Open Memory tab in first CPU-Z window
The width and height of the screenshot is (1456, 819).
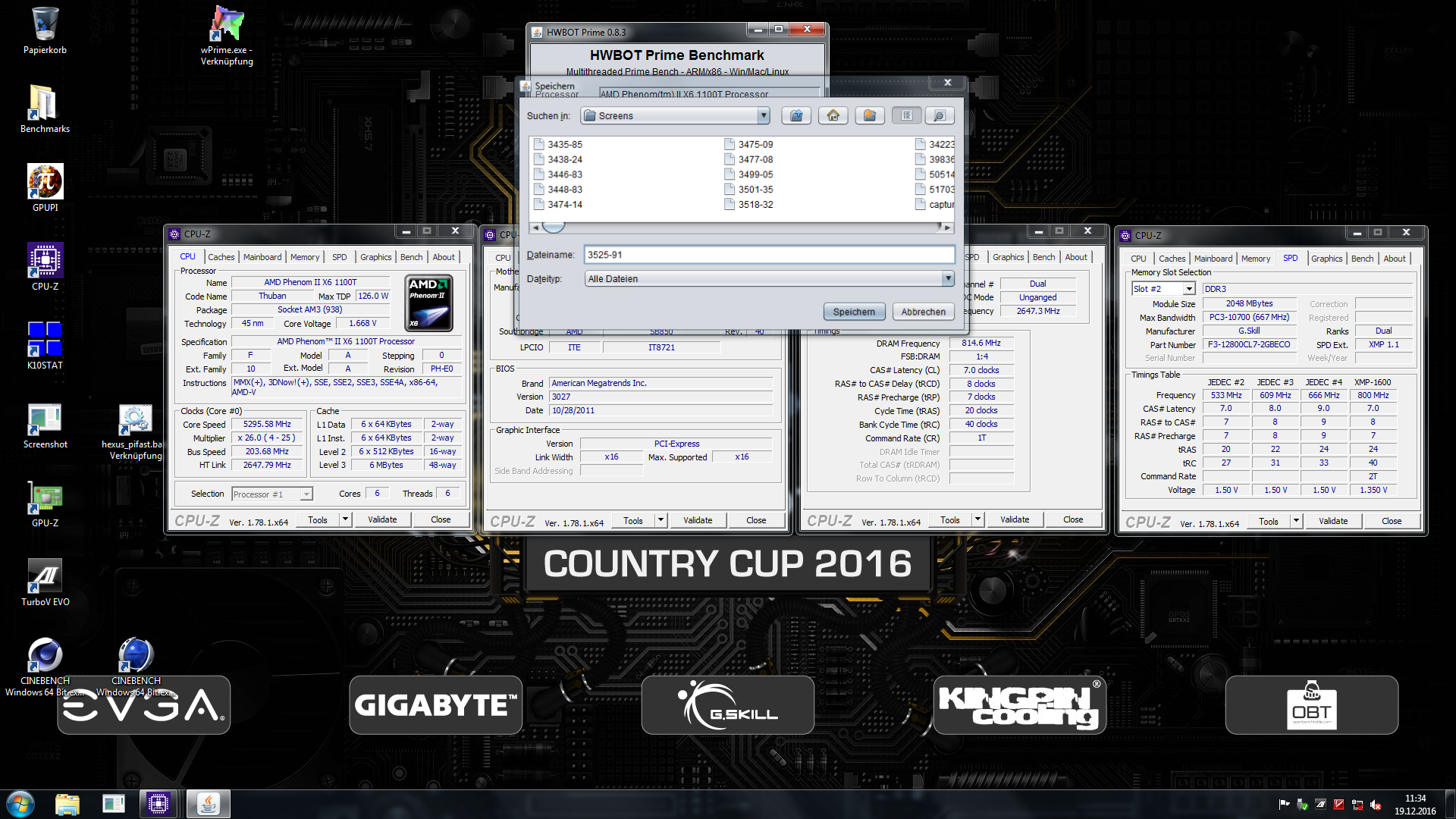(305, 257)
